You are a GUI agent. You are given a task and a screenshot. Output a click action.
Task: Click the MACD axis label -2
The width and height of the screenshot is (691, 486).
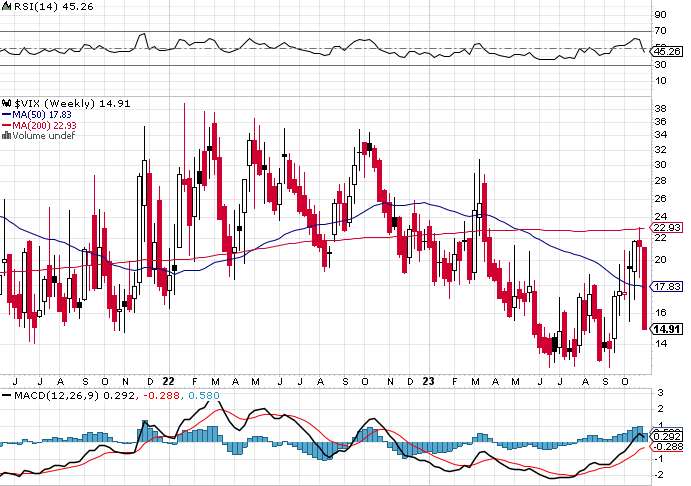[658, 475]
